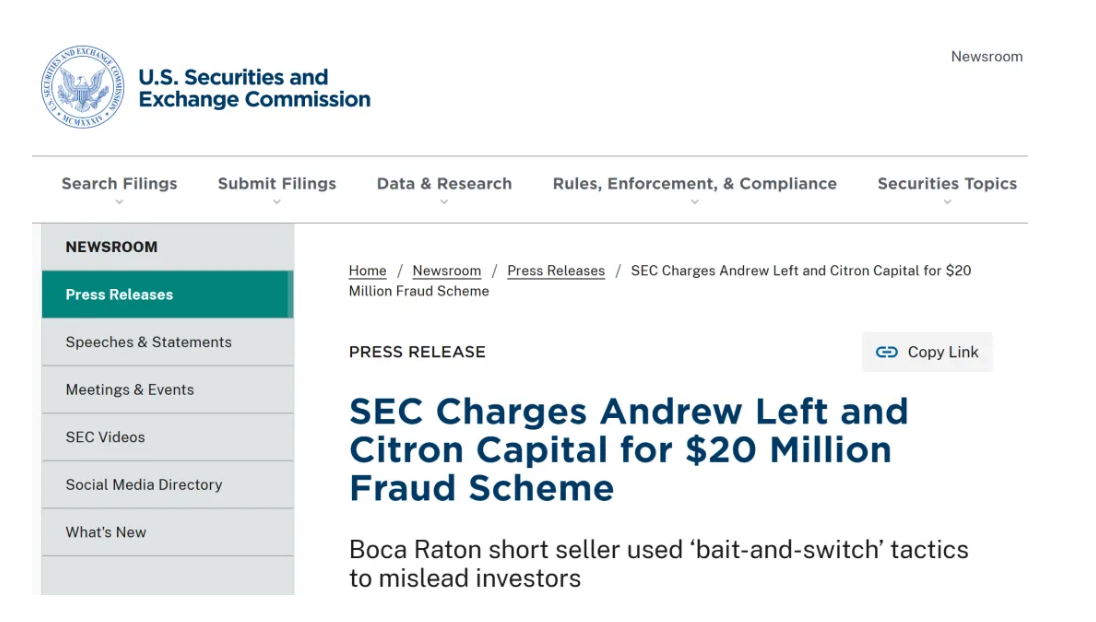Open the Securities Topics dropdown chevron
Screen dimensions: 1096x622
pyautogui.click(x=947, y=202)
